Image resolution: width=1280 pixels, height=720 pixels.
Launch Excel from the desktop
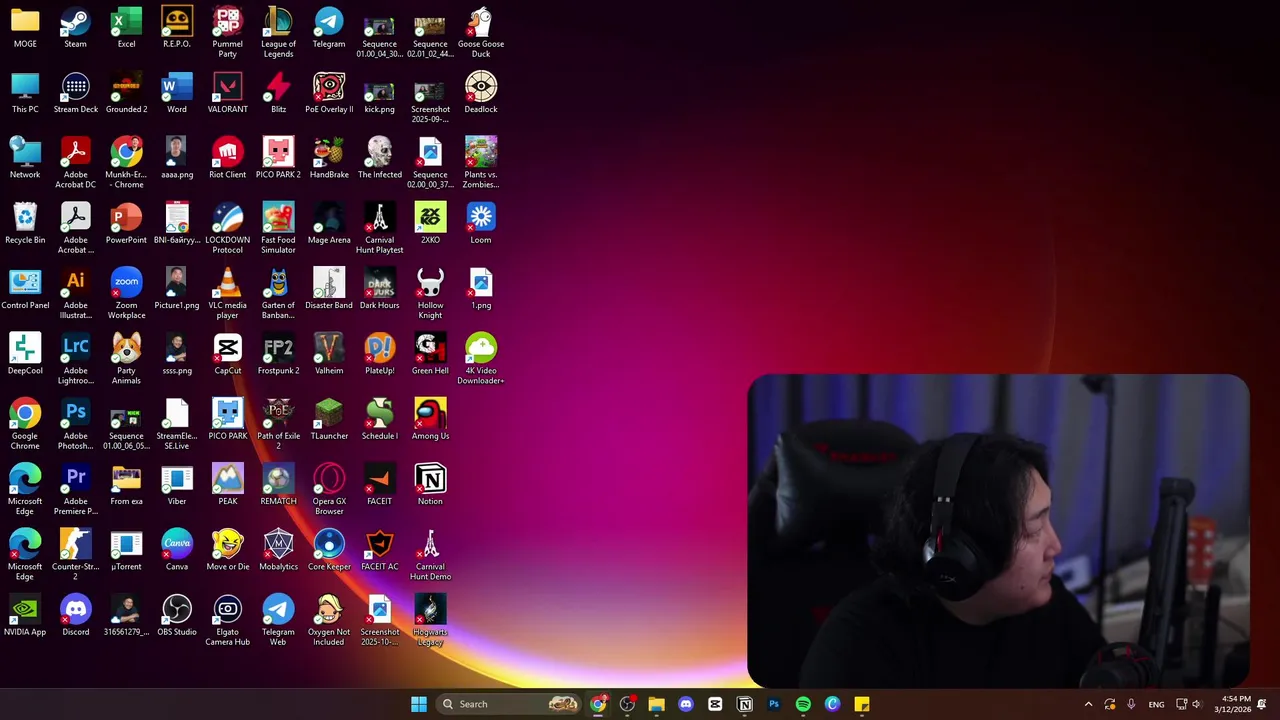(x=126, y=27)
